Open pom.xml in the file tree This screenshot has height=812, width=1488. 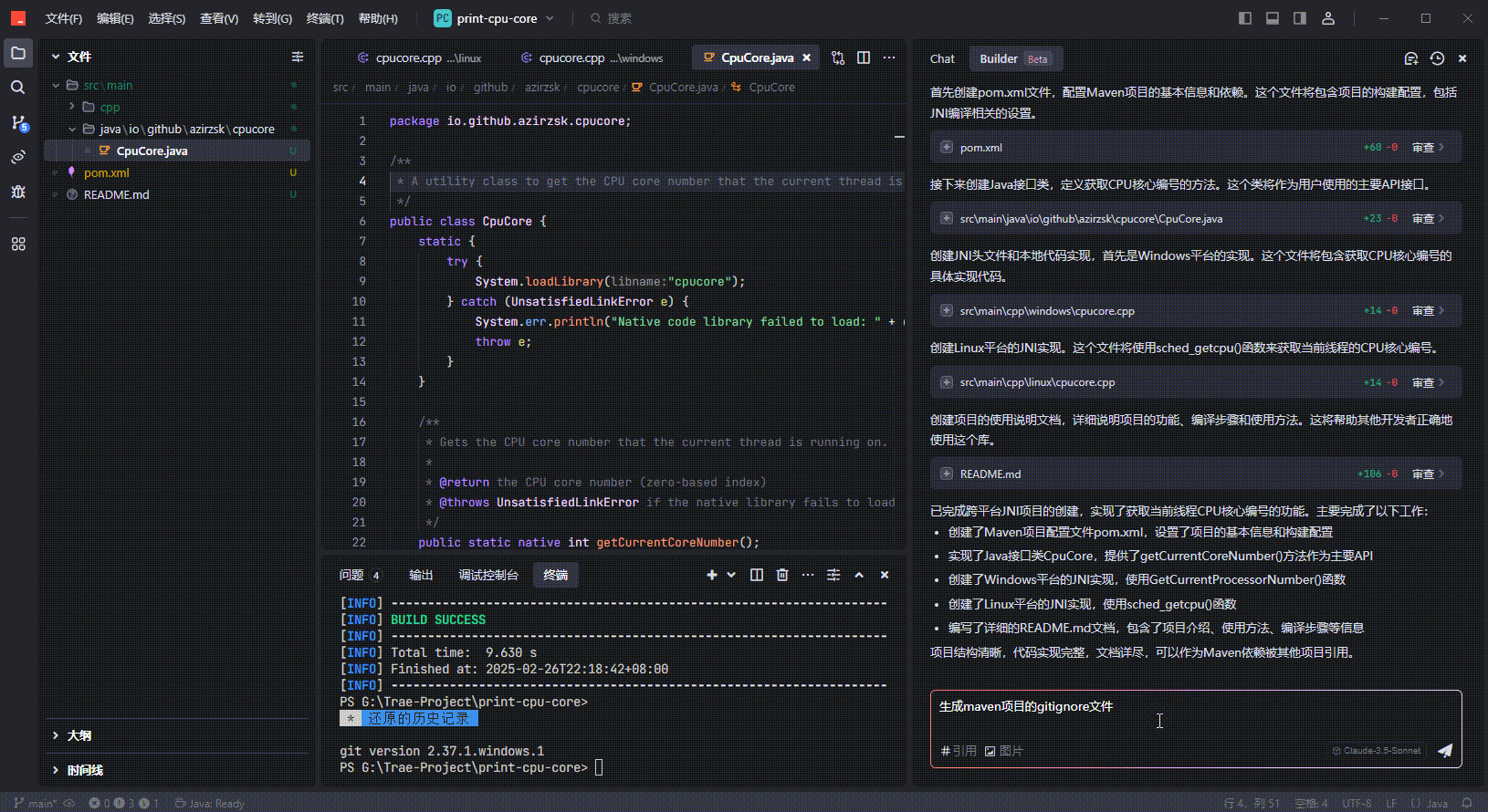pos(107,172)
